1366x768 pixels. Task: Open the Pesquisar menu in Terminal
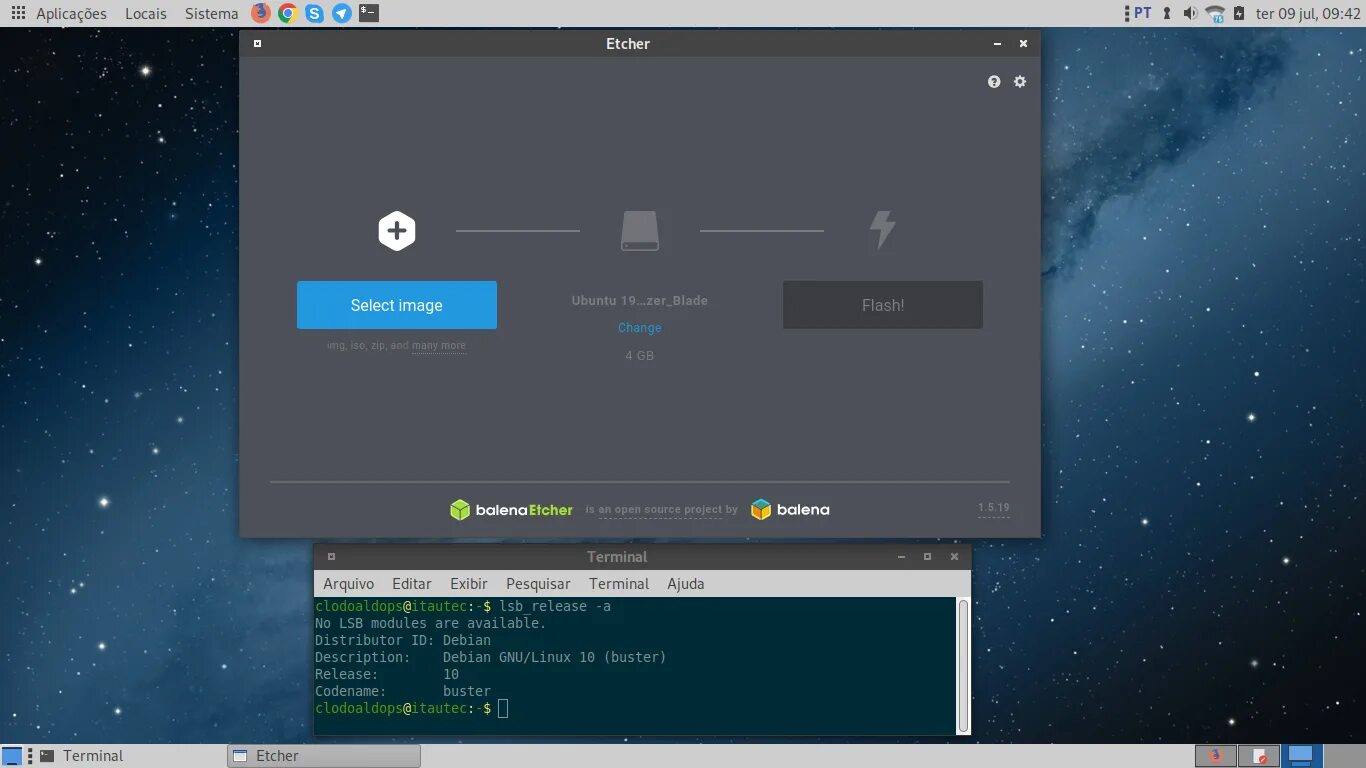click(538, 584)
